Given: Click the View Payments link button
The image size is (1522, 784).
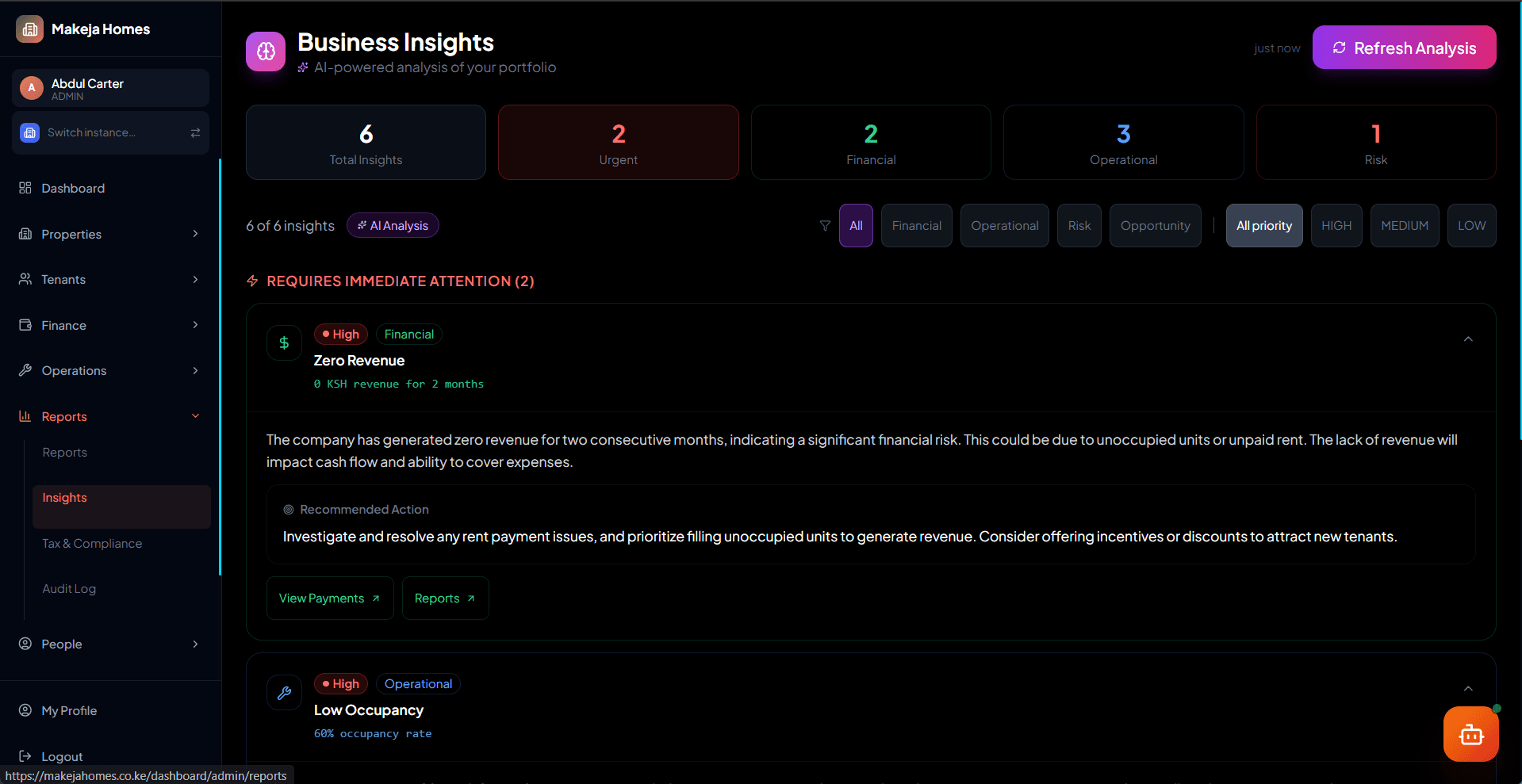Looking at the screenshot, I should coord(330,599).
